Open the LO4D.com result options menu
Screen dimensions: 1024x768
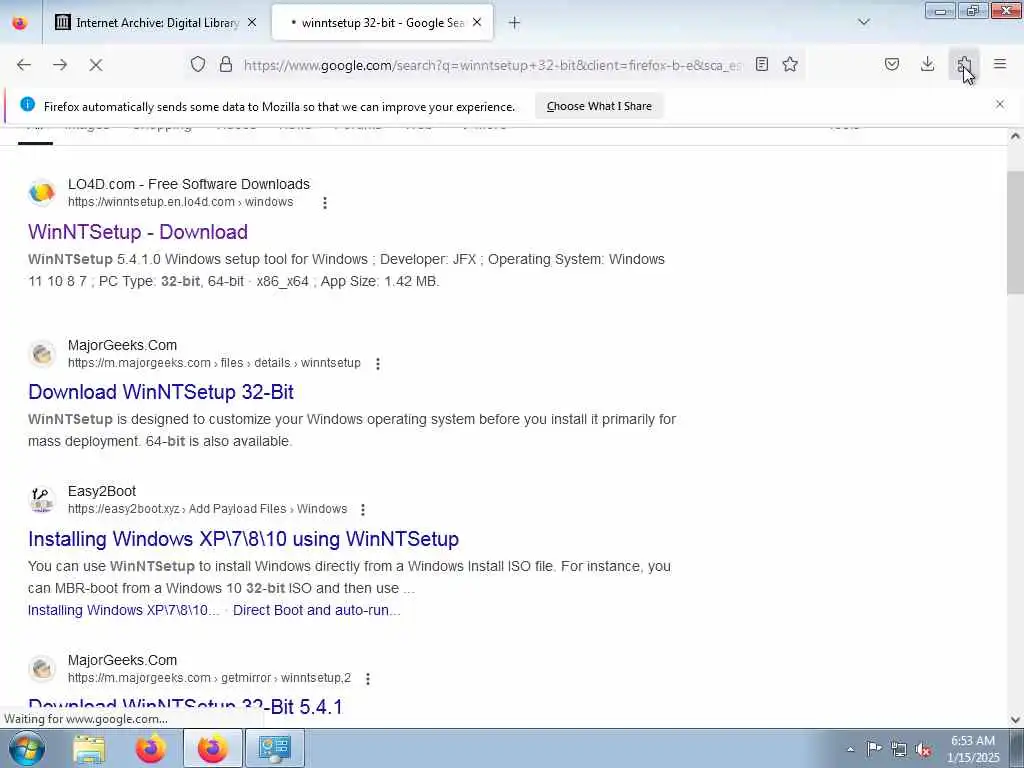click(325, 203)
